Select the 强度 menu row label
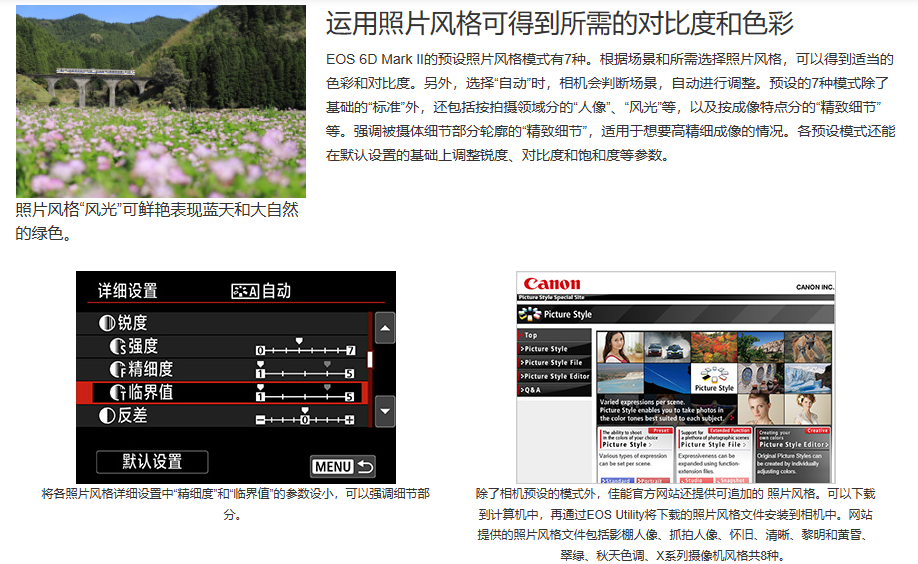The width and height of the screenshot is (918, 564). pyautogui.click(x=143, y=346)
